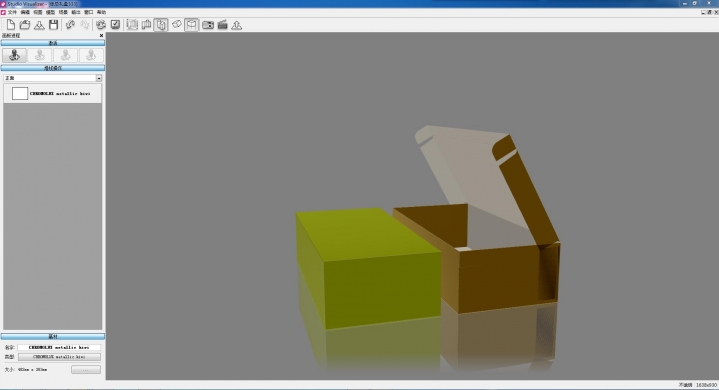Save the project with the floppy disk icon
Screen dimensions: 719x390
54,25
